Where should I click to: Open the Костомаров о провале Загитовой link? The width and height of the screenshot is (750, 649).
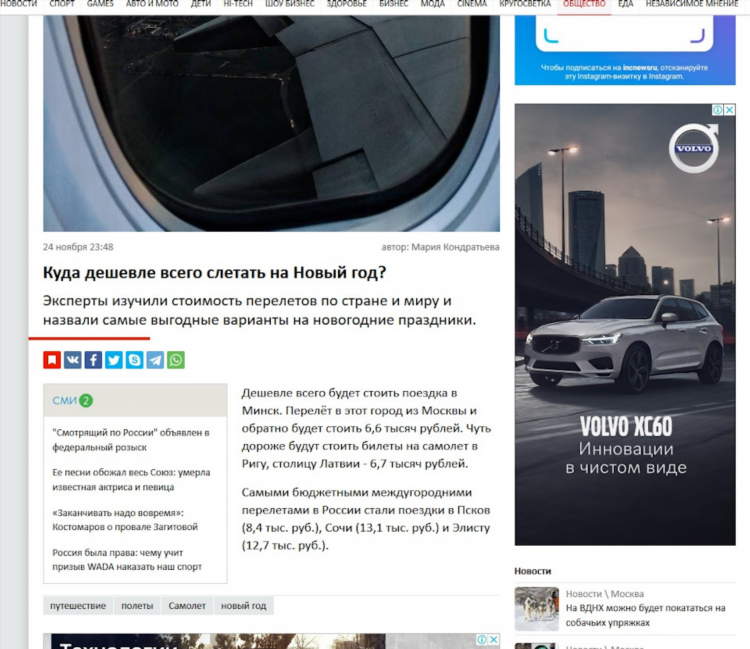click(x=125, y=520)
